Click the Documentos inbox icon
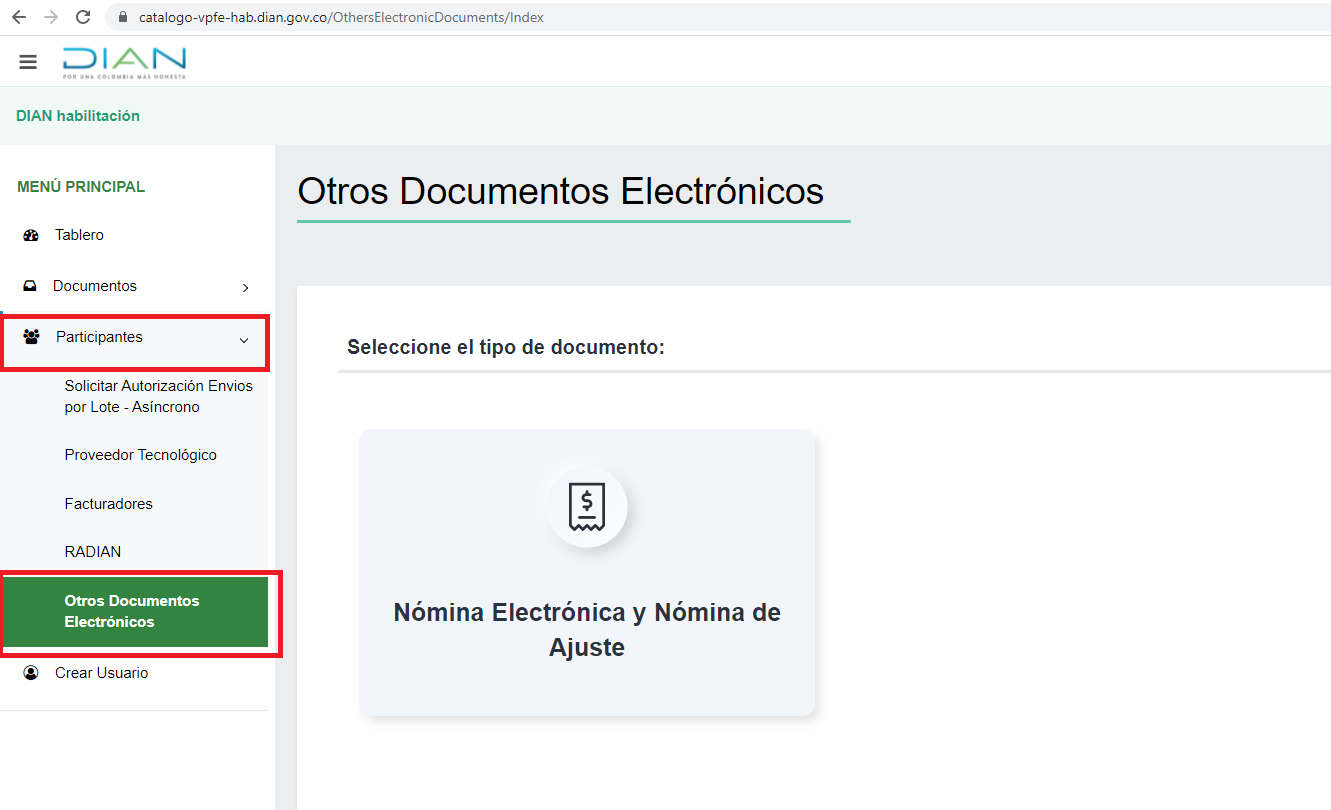The image size is (1331, 810). click(x=30, y=286)
